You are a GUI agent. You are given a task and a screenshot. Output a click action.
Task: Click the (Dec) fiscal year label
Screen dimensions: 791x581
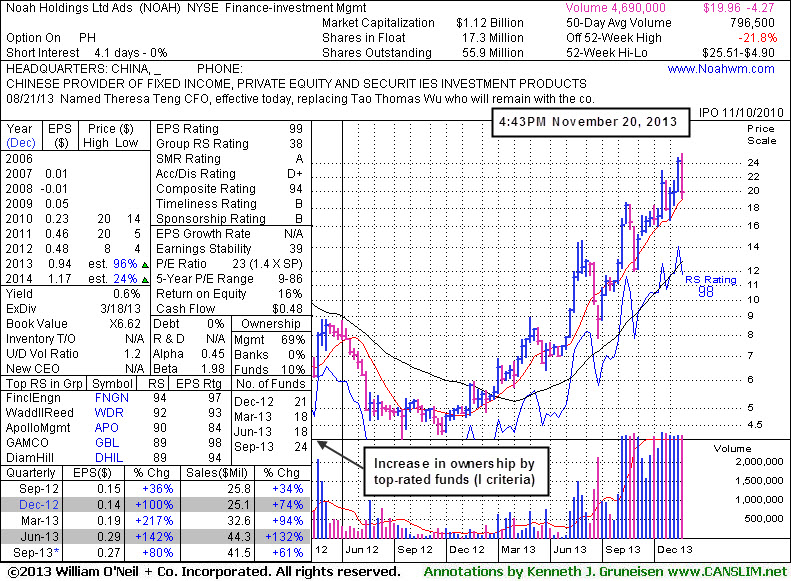(21, 143)
